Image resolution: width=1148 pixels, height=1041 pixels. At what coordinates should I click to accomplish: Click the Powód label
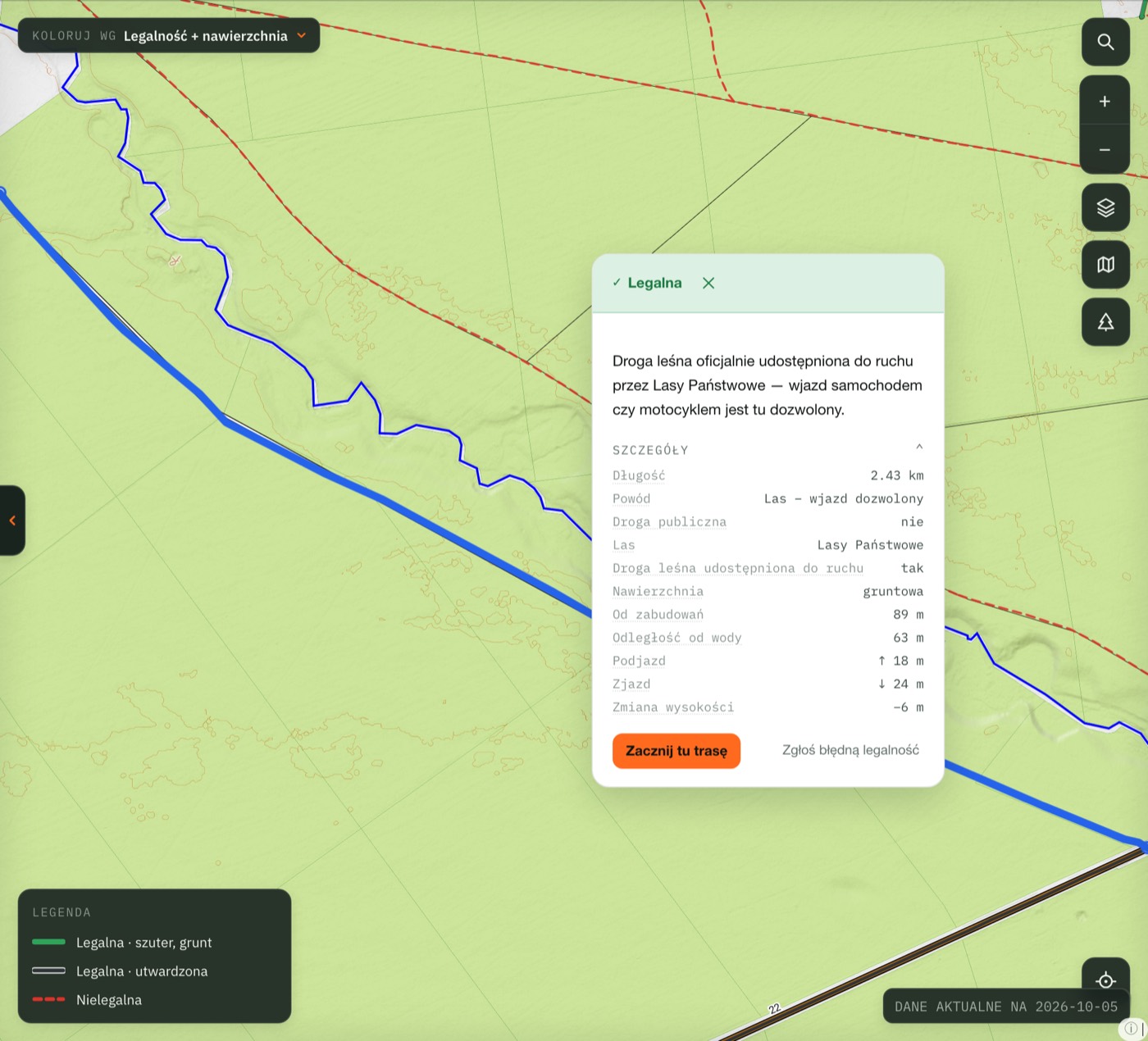tap(631, 498)
